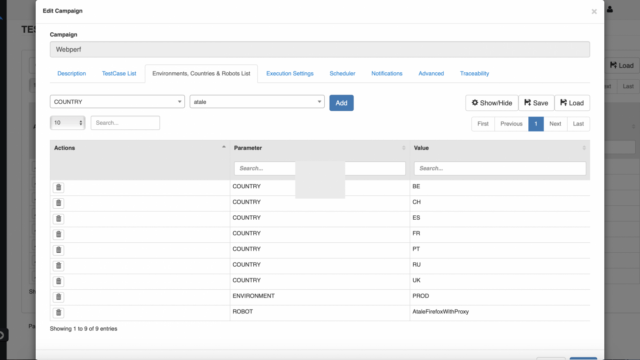
Task: Switch to the Advanced tab
Action: tap(431, 73)
